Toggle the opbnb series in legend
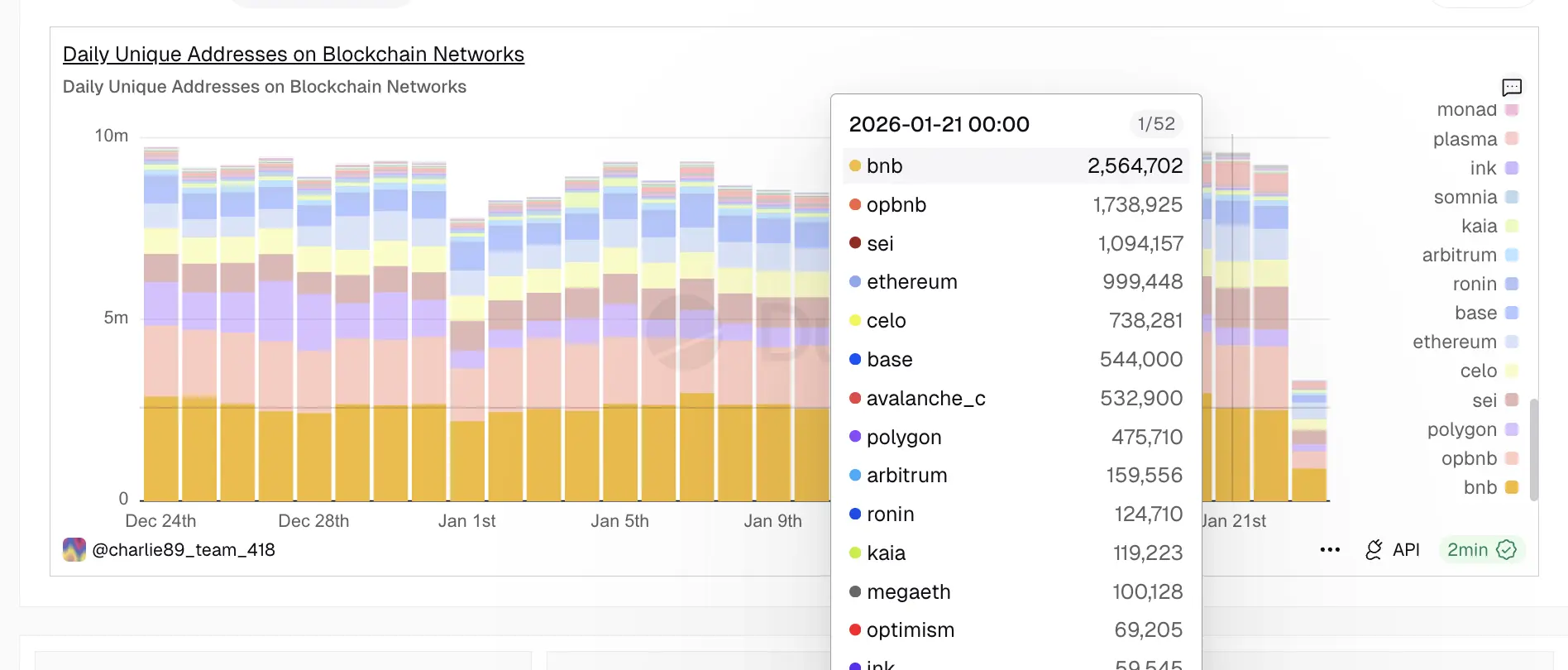1568x670 pixels. click(1480, 458)
